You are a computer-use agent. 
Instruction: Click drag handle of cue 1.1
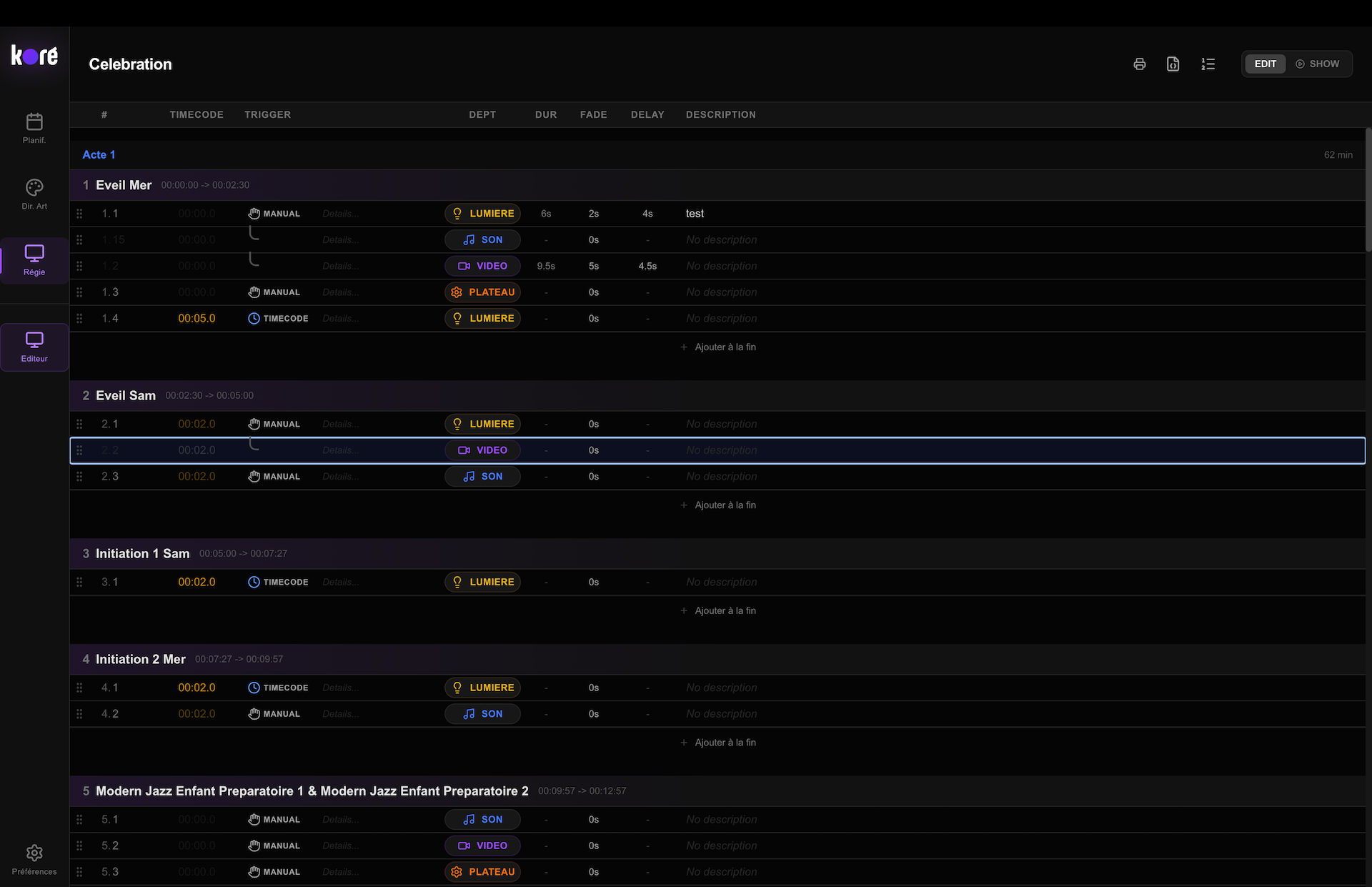(x=79, y=214)
